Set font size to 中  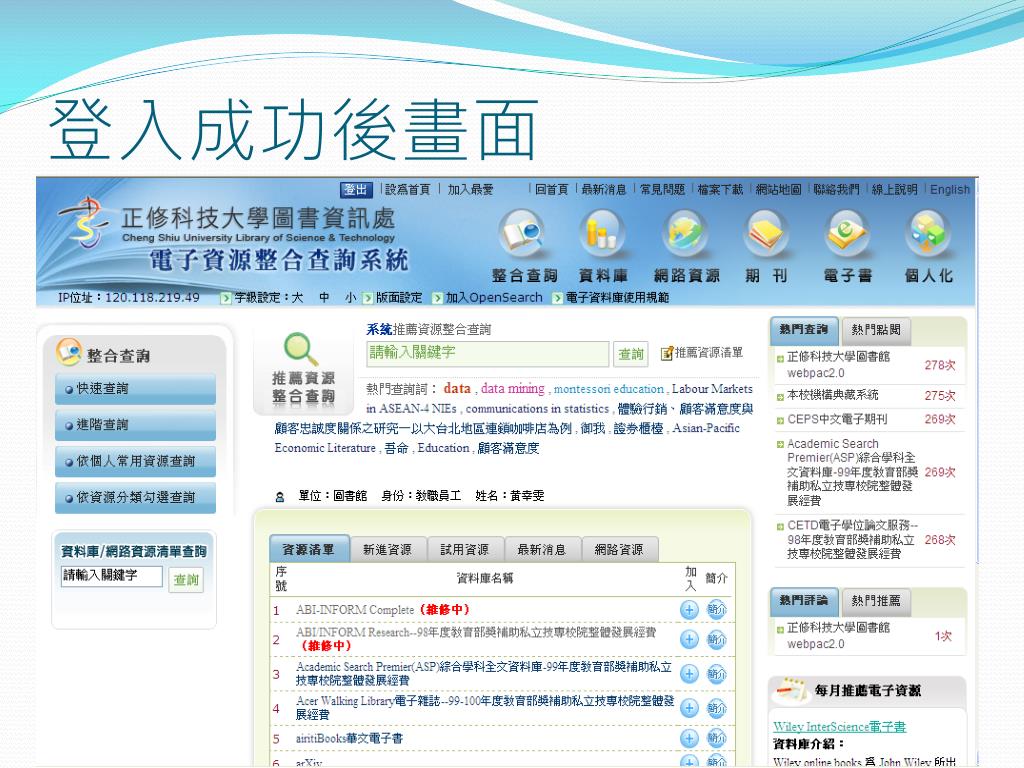click(324, 298)
